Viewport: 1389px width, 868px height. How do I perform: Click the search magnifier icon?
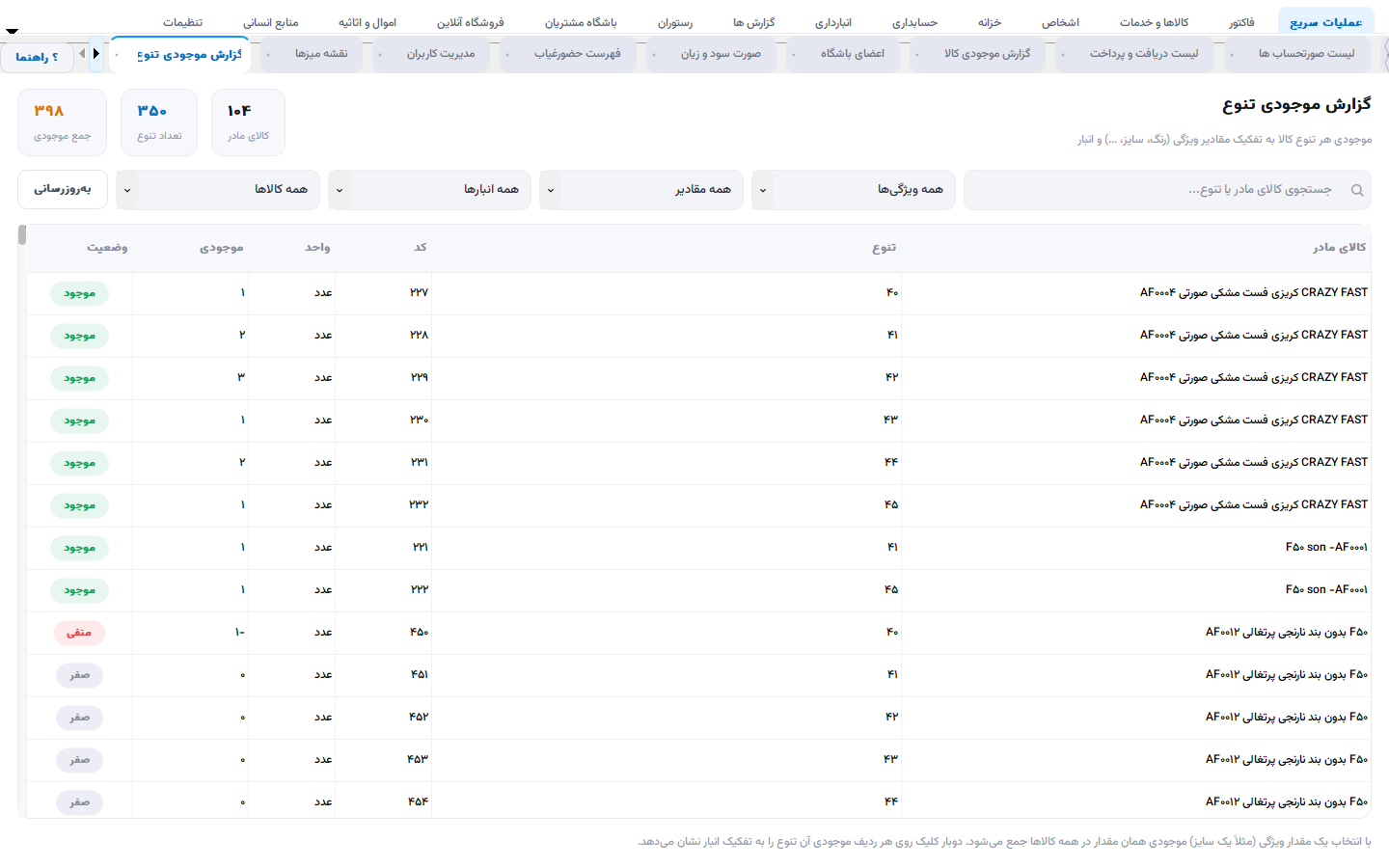[1357, 190]
